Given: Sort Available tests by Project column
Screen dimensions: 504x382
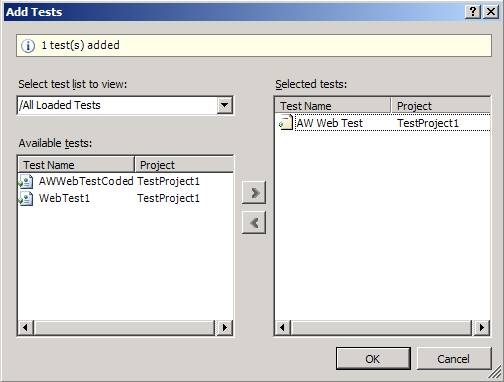Looking at the screenshot, I should click(x=184, y=165).
